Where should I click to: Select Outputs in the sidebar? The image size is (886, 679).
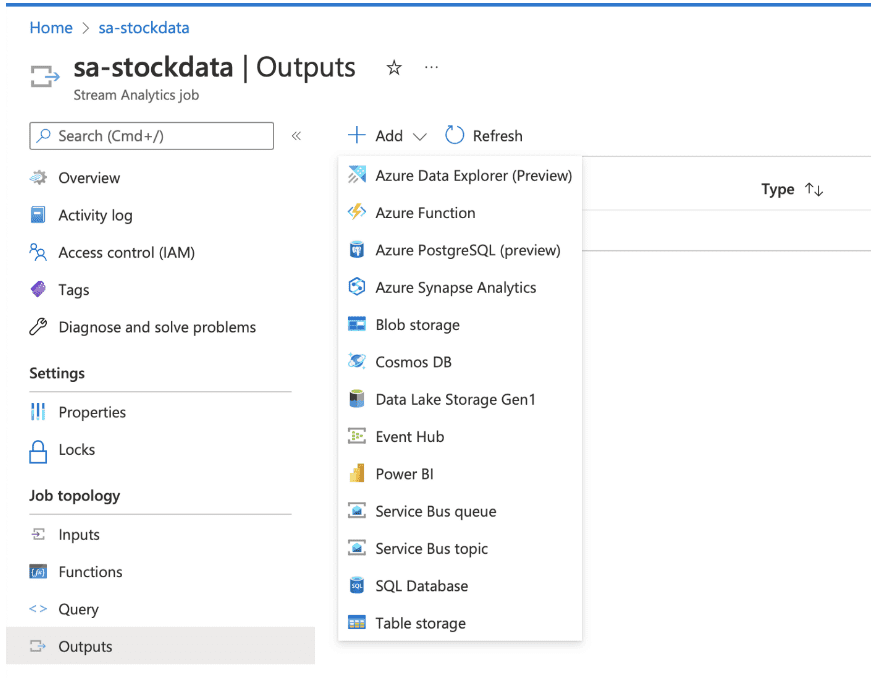(160, 646)
